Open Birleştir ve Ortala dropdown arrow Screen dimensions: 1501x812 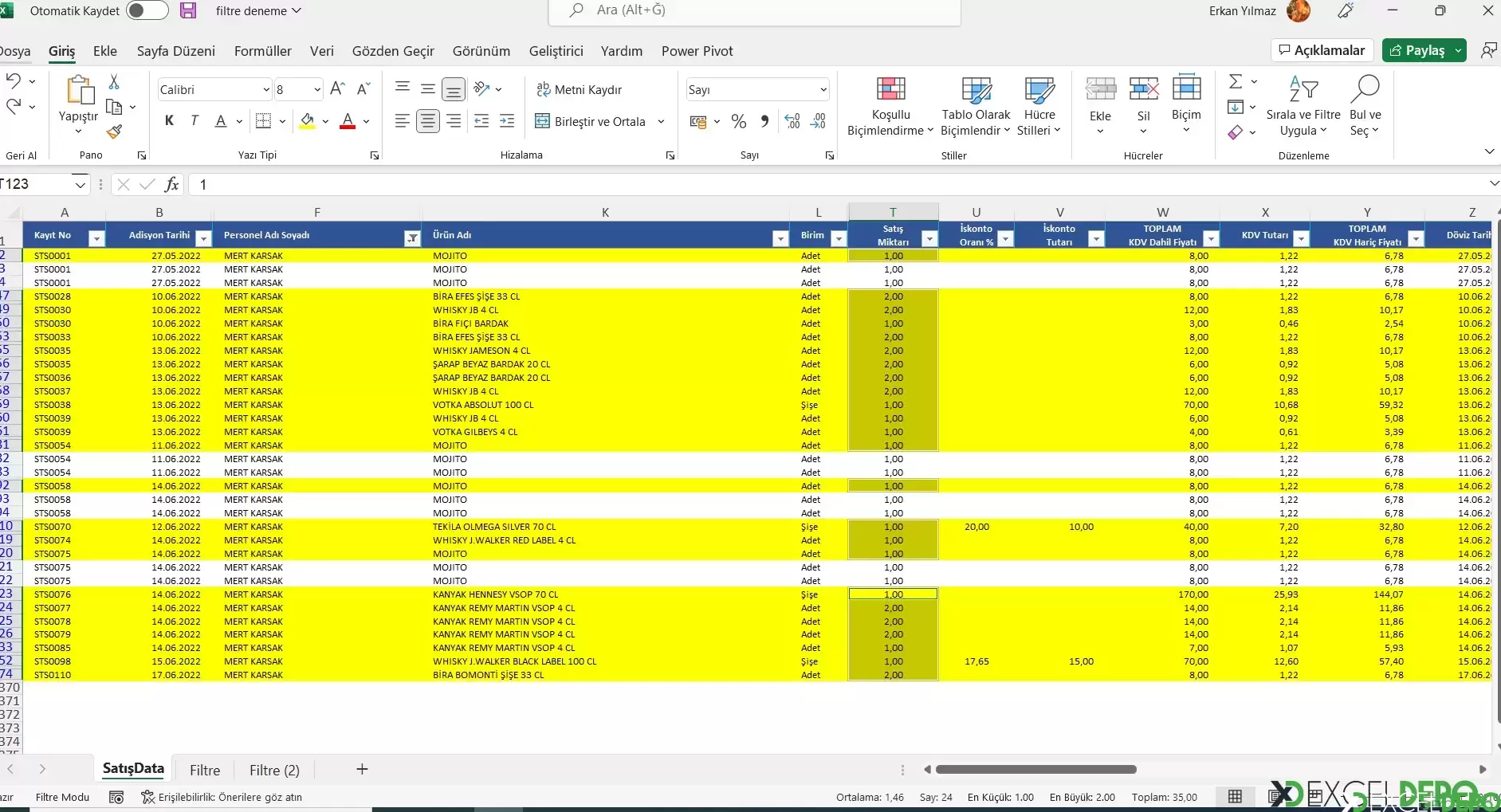[x=661, y=122]
